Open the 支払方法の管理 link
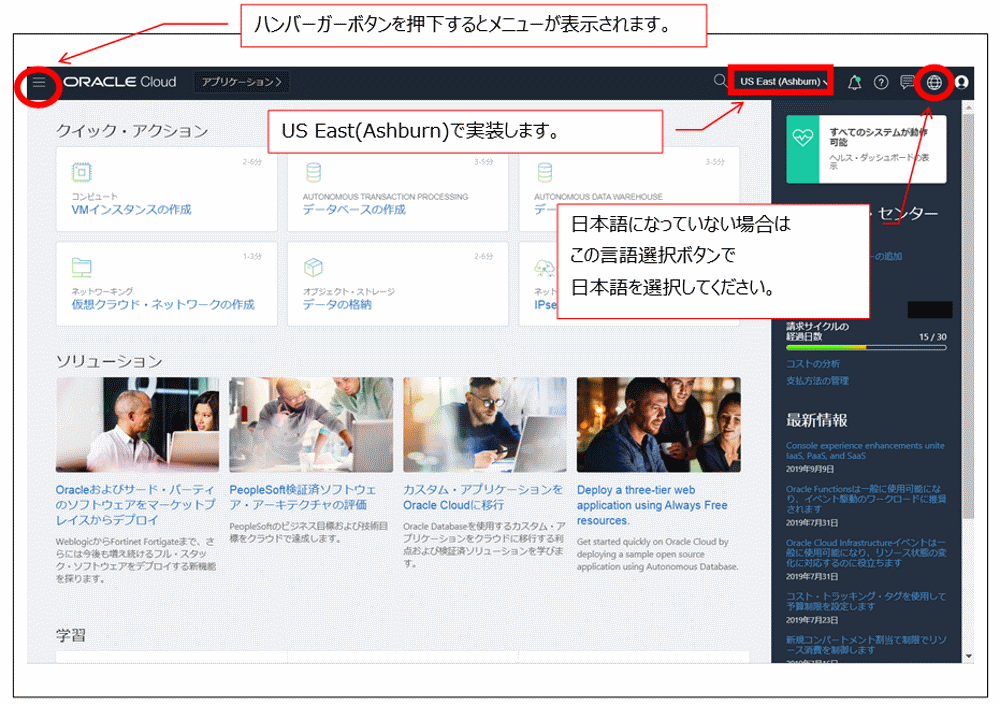 tap(817, 382)
